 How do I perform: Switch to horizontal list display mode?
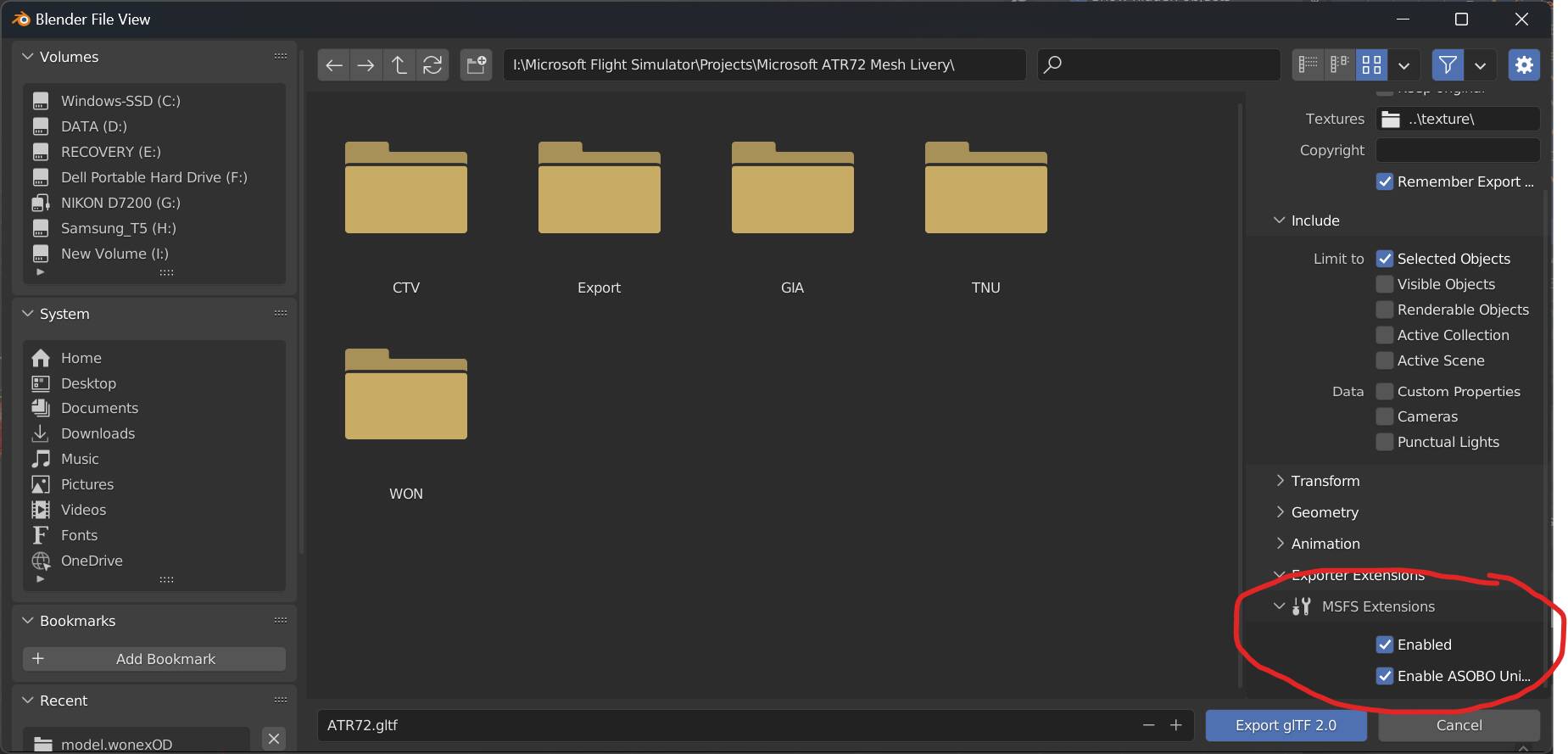click(x=1340, y=64)
